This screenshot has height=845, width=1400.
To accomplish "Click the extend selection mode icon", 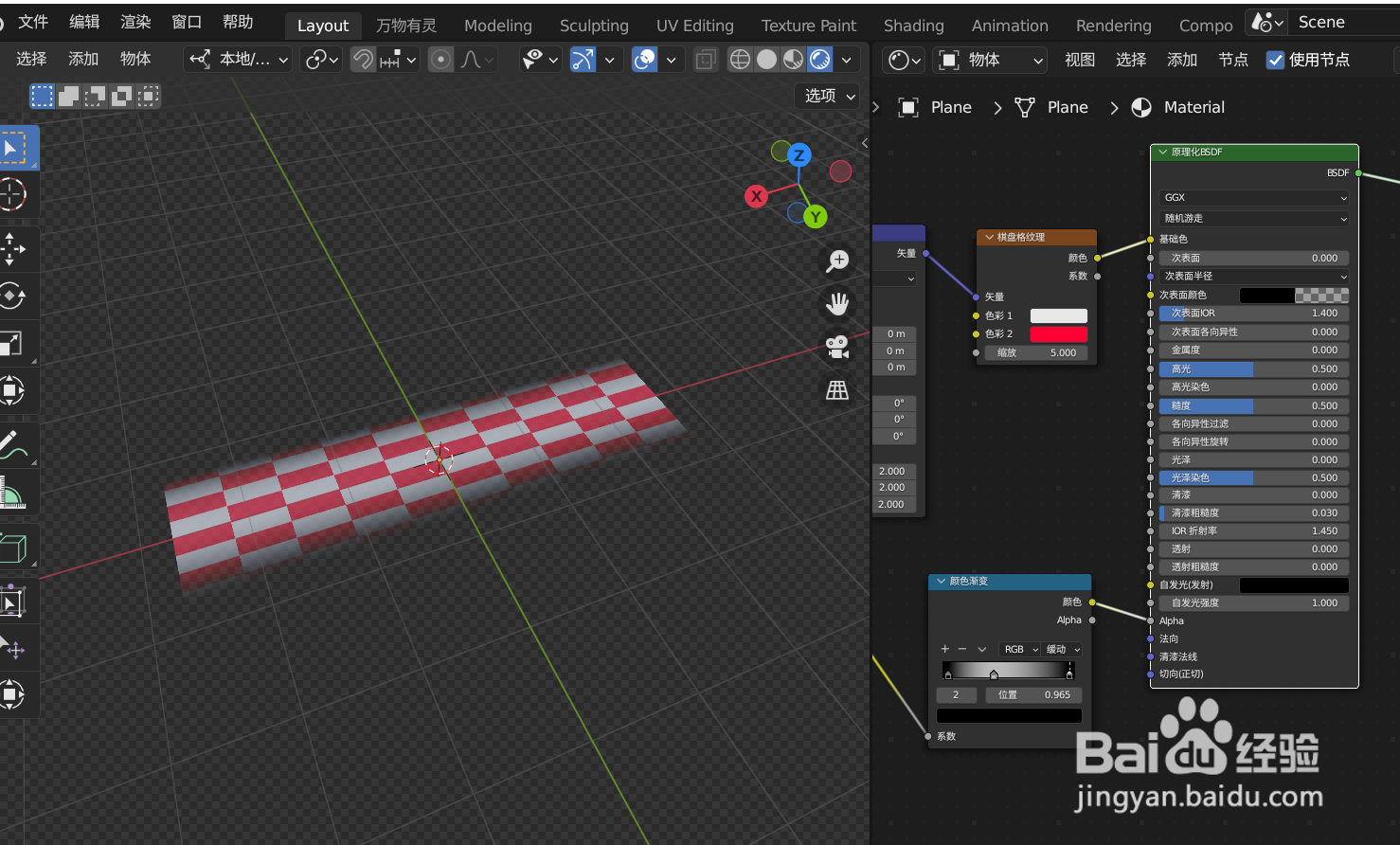I will (69, 96).
